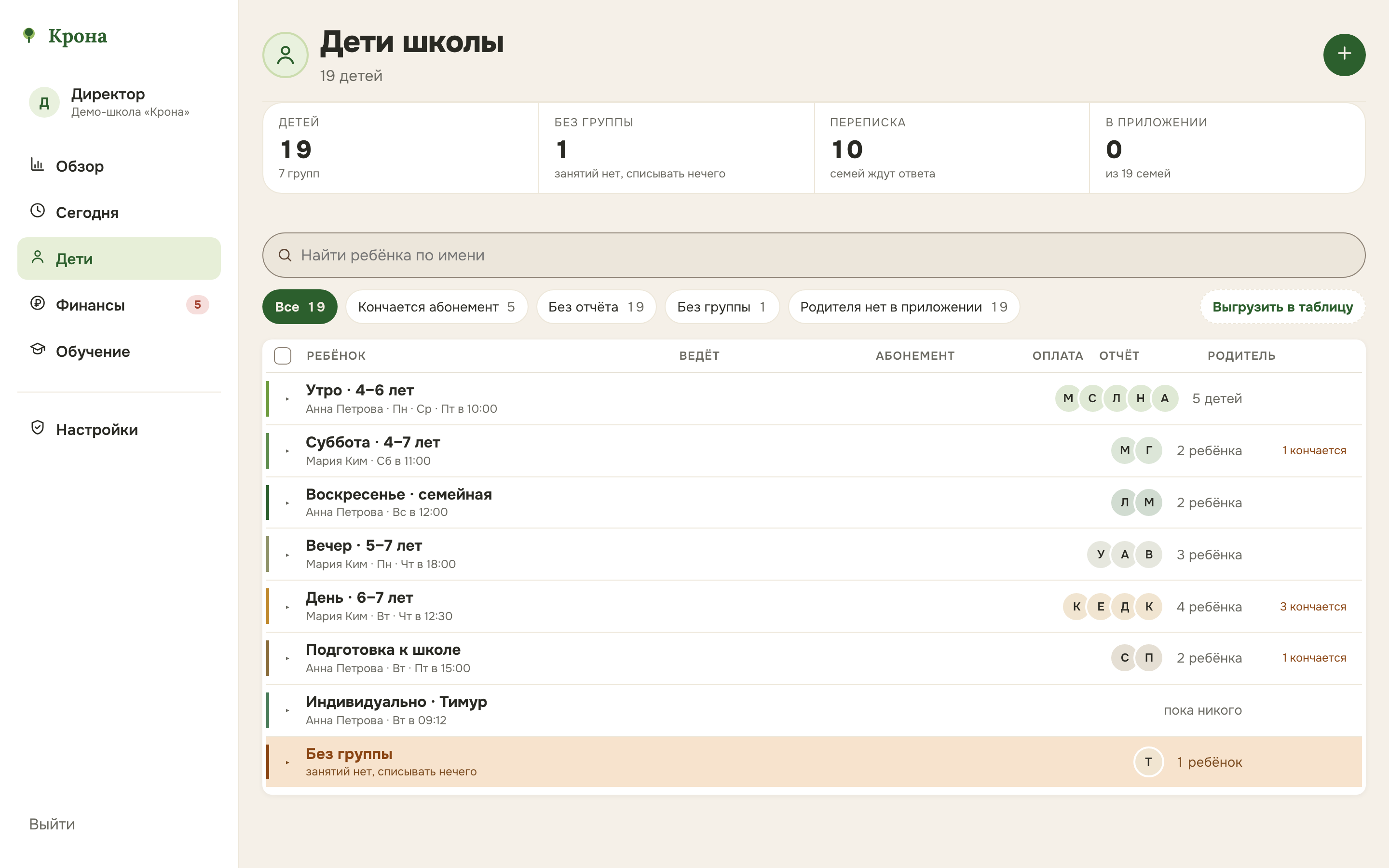Click avatar П in Подготовка к школе group
This screenshot has width=1389, height=868.
coord(1148,658)
